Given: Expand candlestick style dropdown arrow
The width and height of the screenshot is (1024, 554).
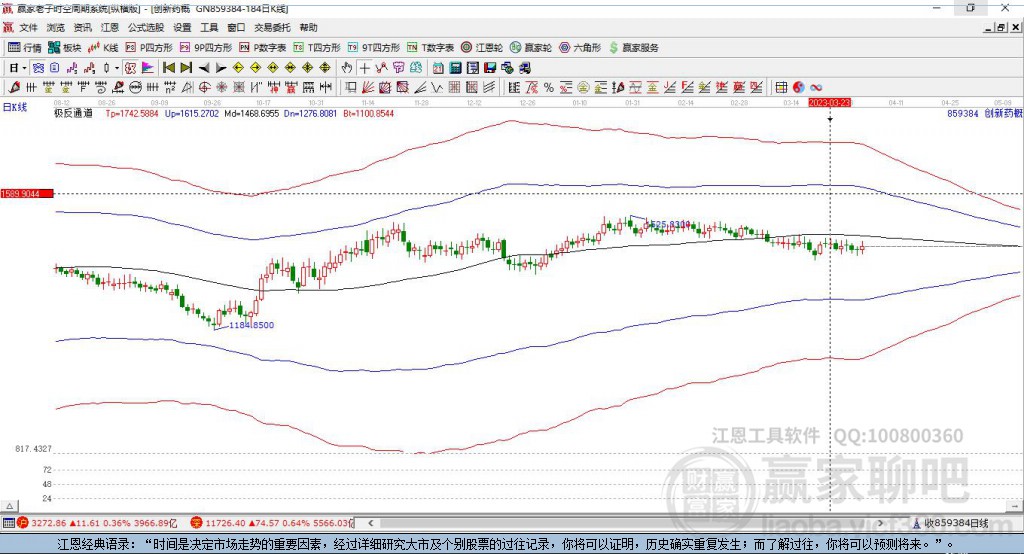Looking at the screenshot, I should coord(117,68).
